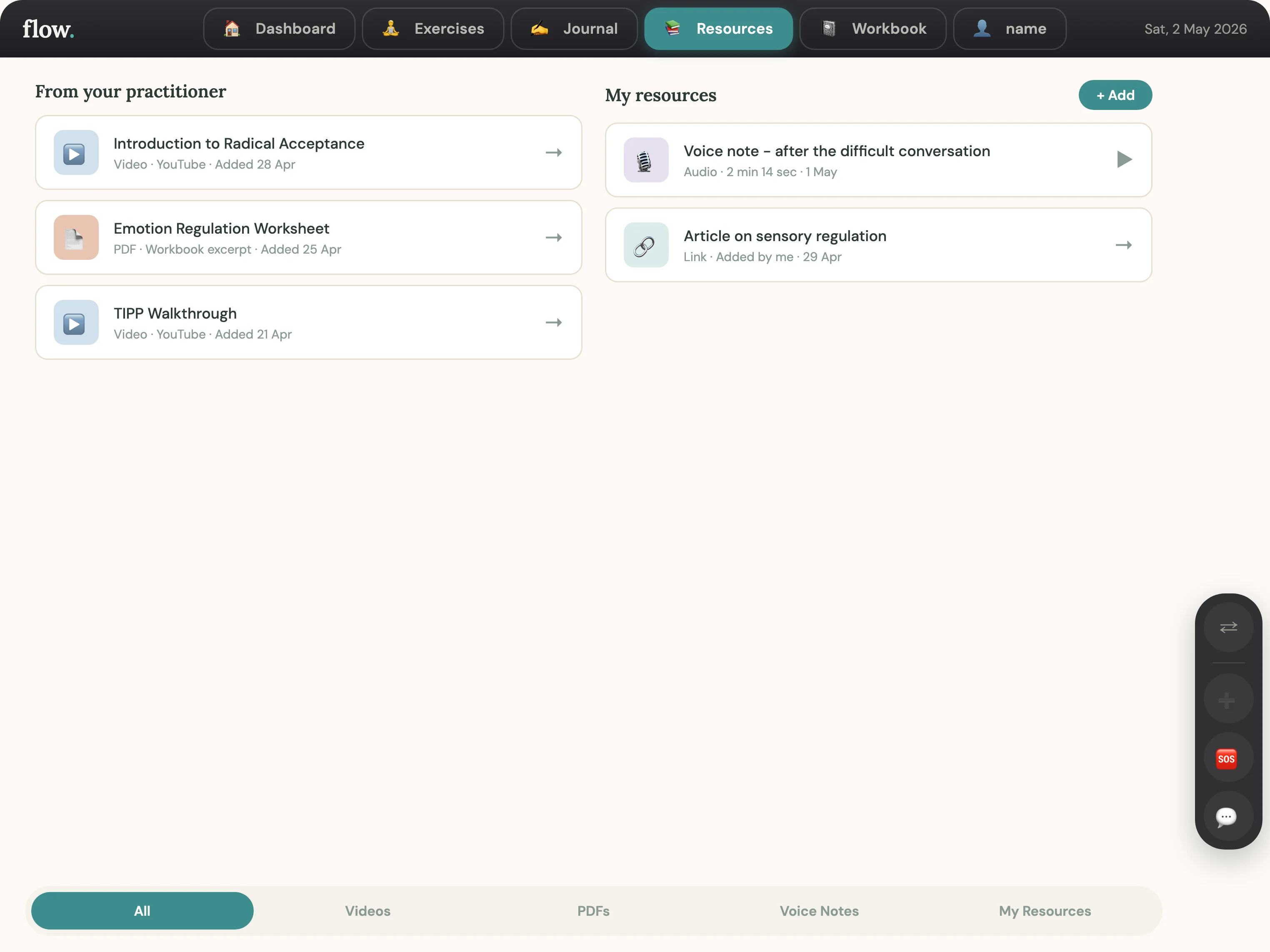Open Emotion Regulation Worksheet via its arrow
This screenshot has height=952, width=1270.
(553, 237)
